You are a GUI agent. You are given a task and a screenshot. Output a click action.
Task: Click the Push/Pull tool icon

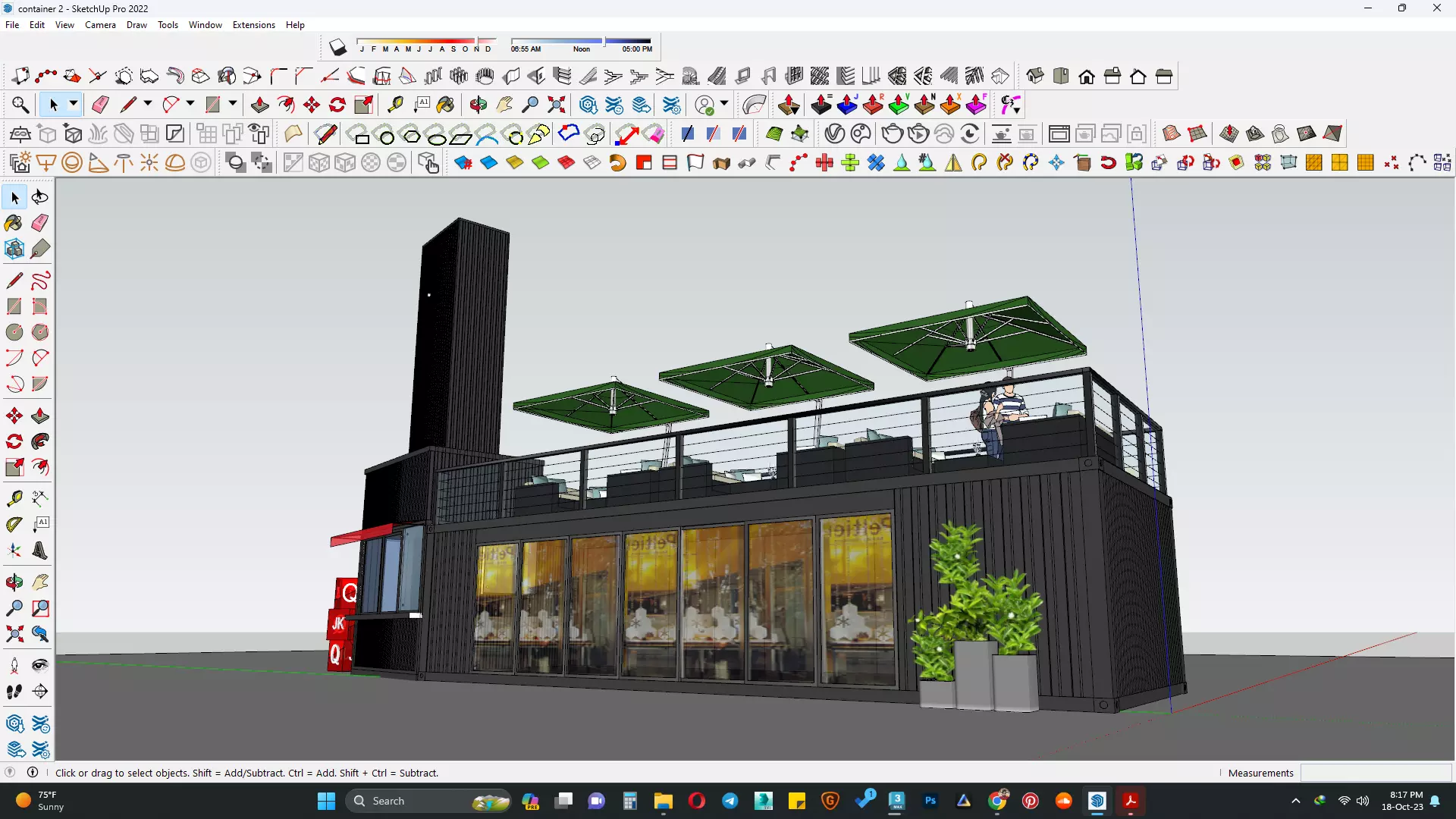260,105
